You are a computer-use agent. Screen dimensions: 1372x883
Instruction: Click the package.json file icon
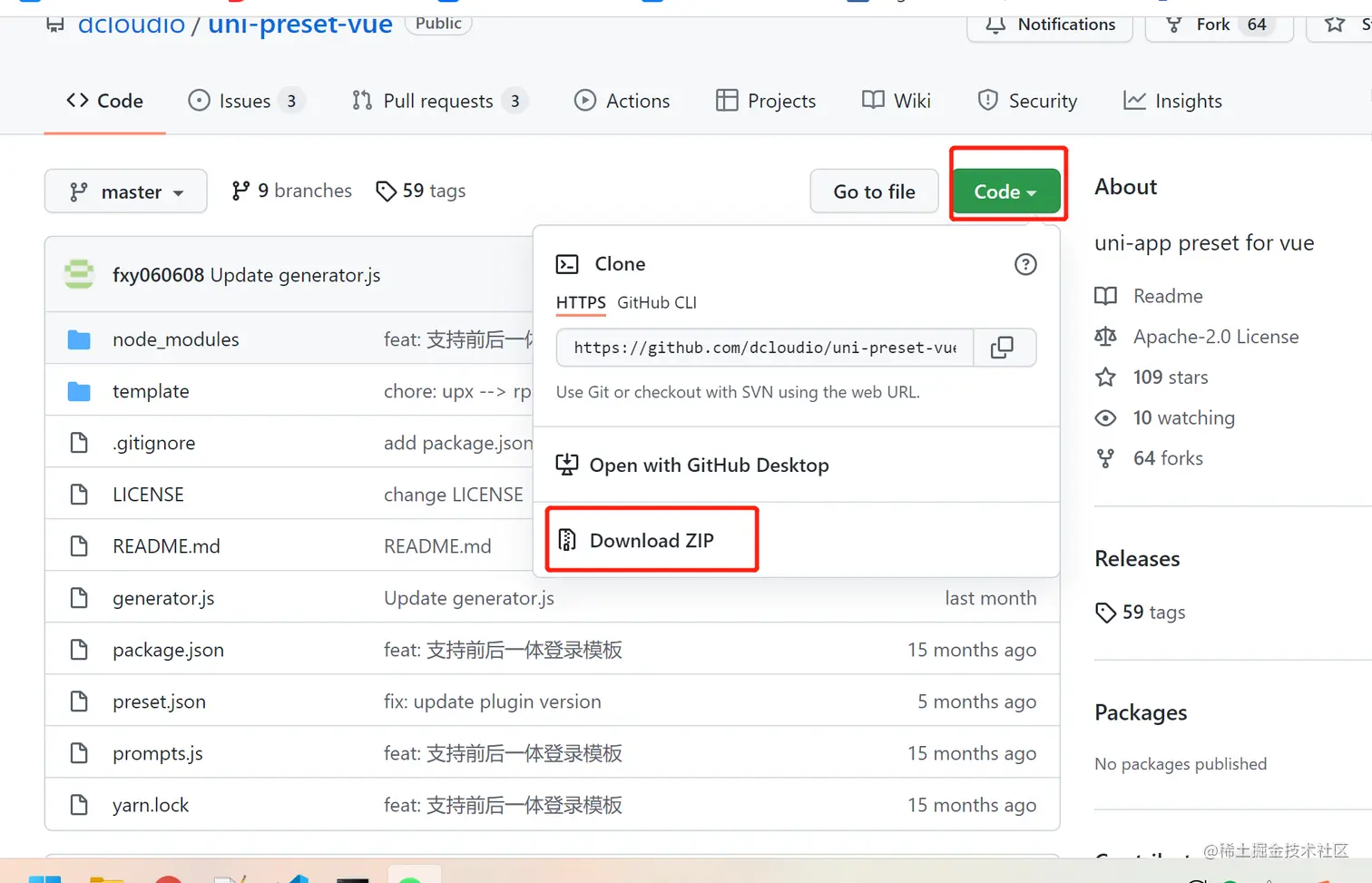[79, 650]
